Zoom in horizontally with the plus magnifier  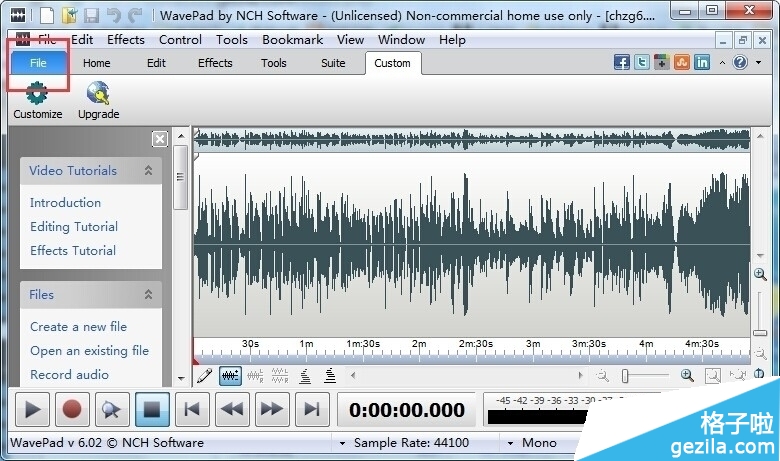click(x=687, y=375)
